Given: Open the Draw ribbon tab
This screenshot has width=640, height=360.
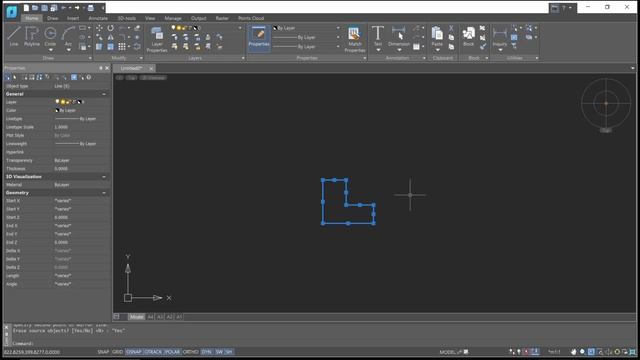Looking at the screenshot, I should 52,18.
